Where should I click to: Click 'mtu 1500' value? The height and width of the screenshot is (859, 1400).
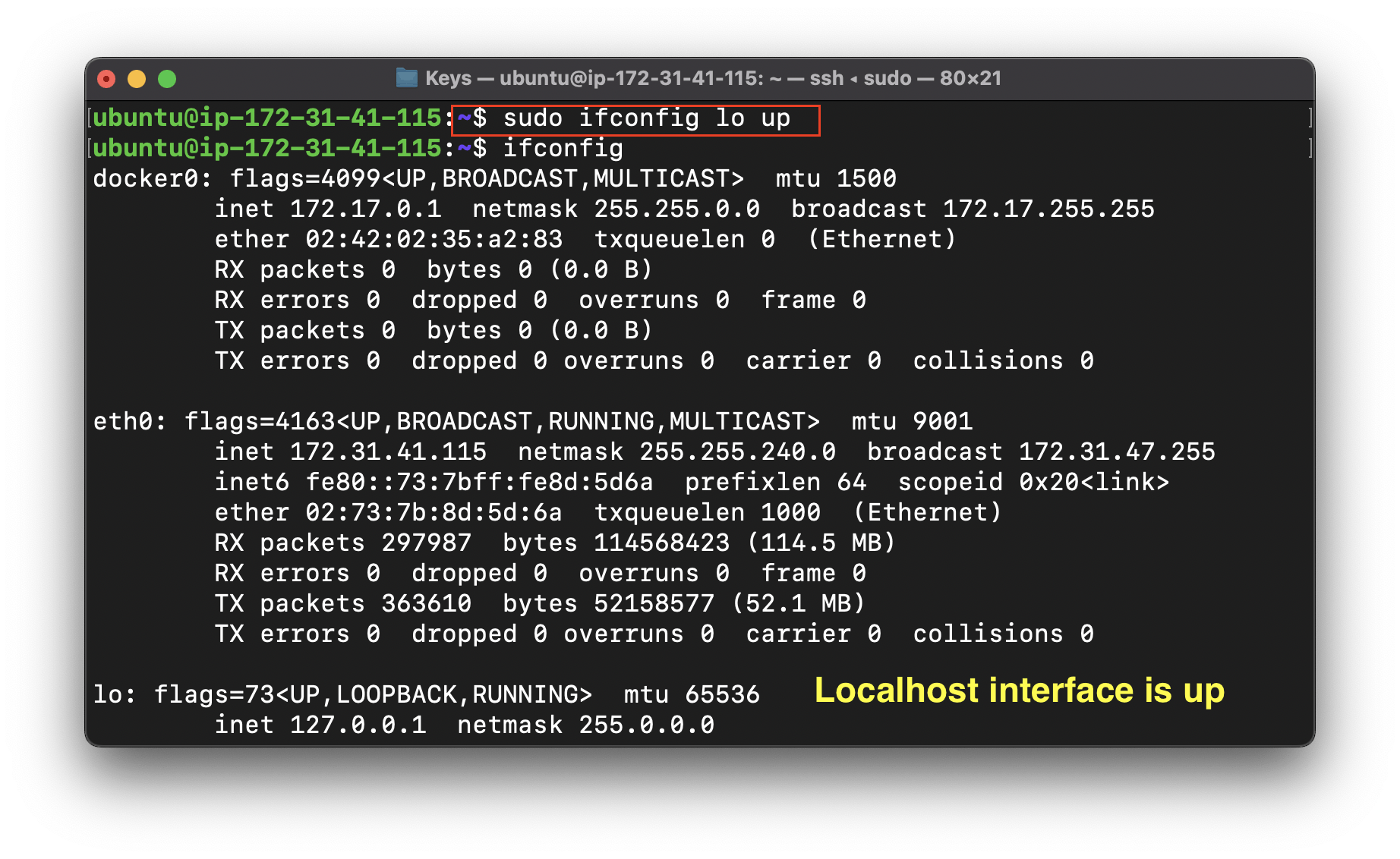click(x=836, y=179)
